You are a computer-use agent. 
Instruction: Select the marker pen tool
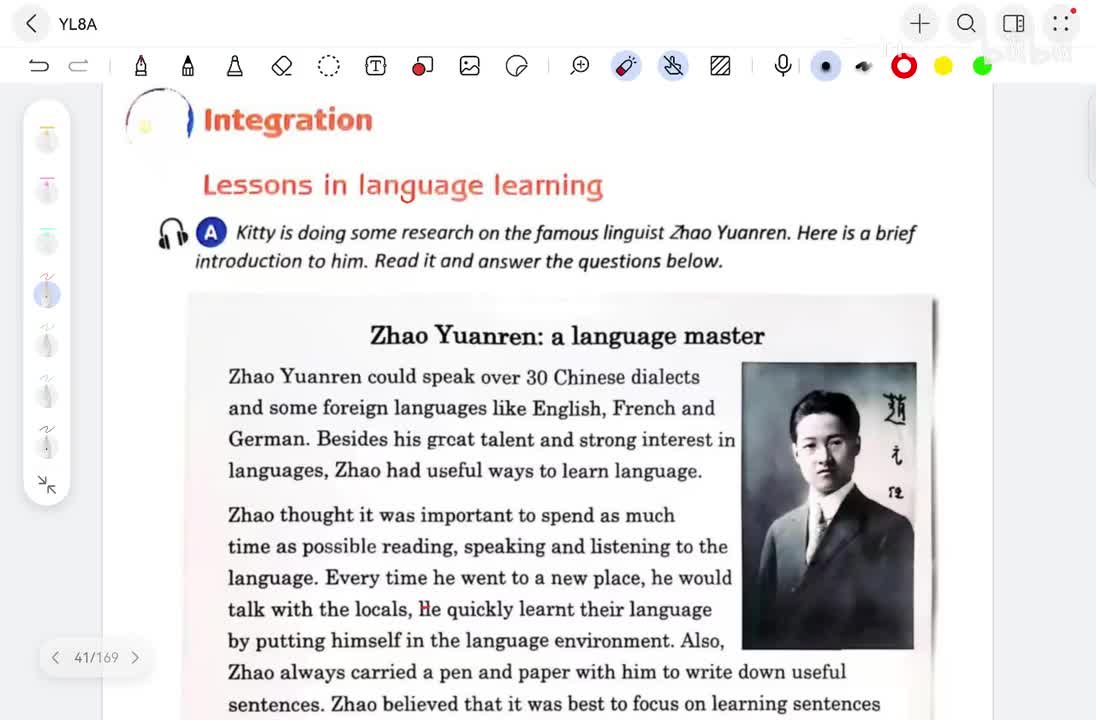(x=187, y=66)
